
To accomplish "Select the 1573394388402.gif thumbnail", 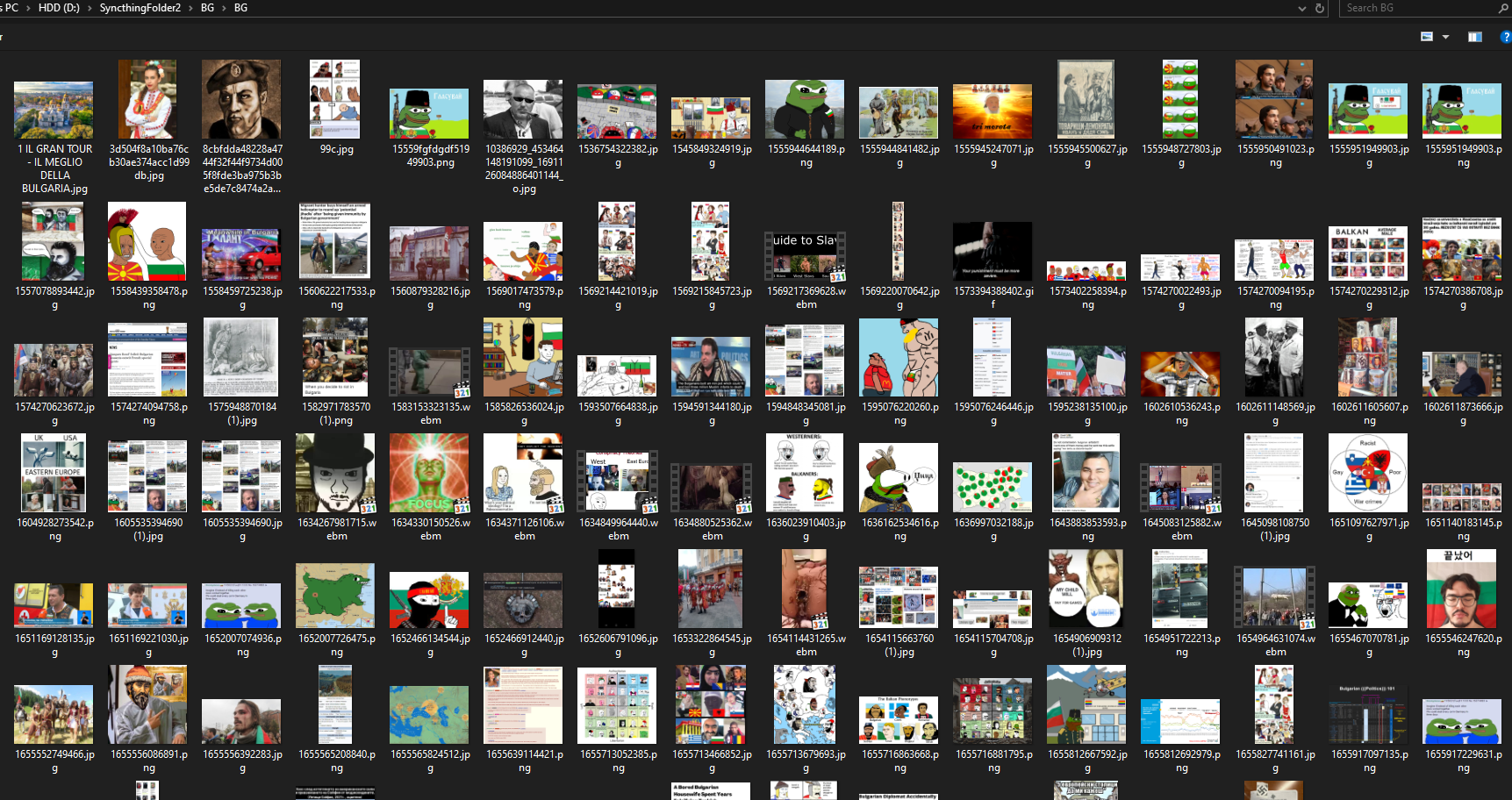I will tap(992, 251).
